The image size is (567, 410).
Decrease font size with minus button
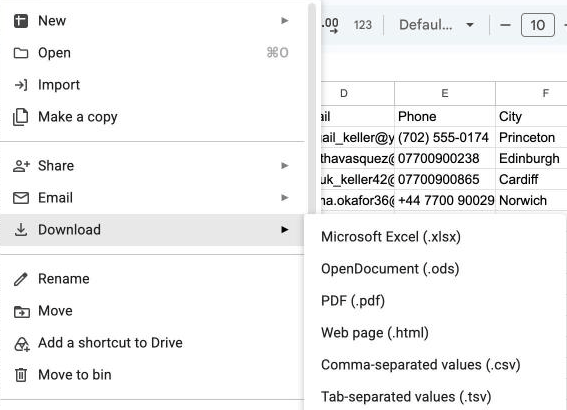tap(505, 25)
